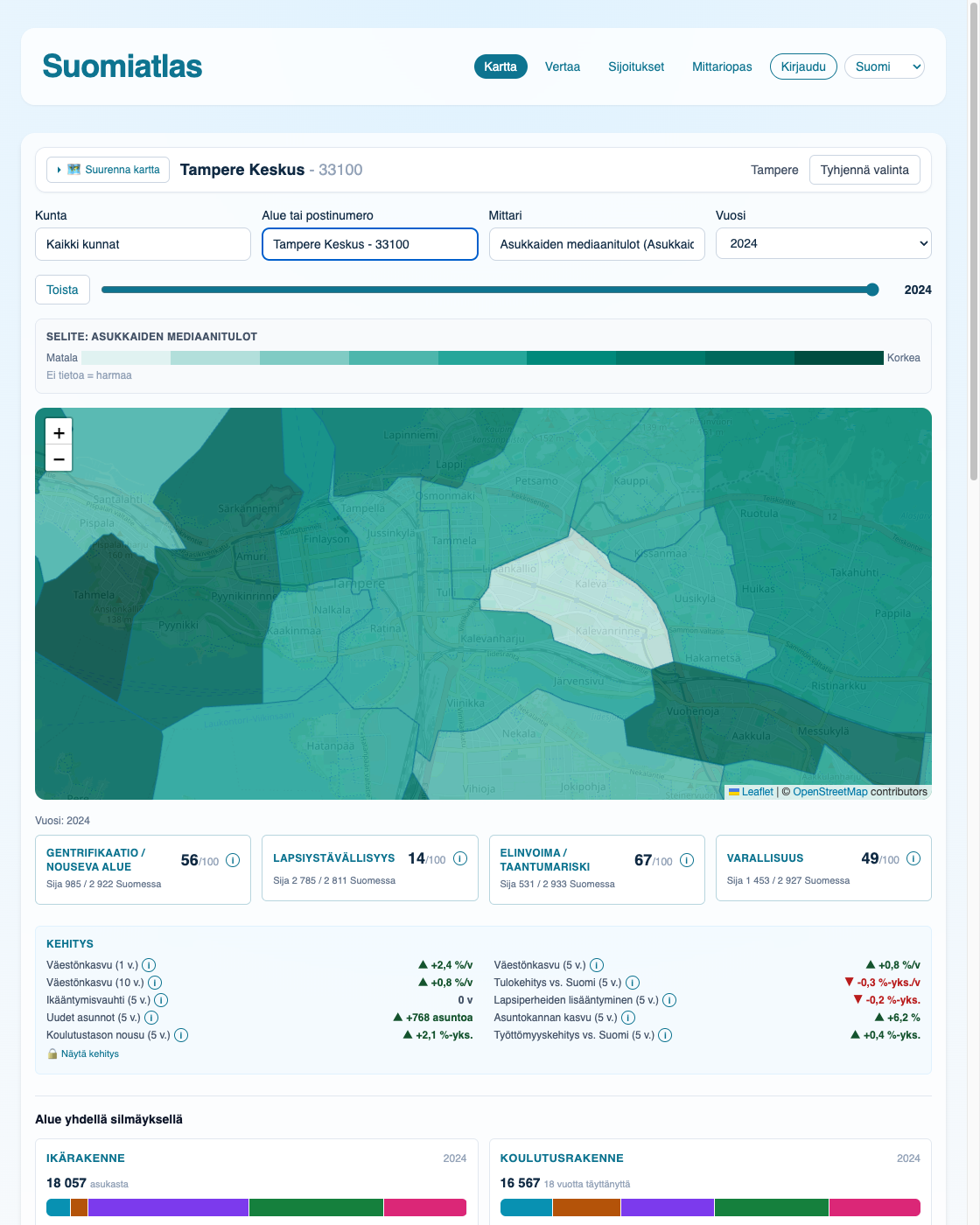The height and width of the screenshot is (1225, 980).
Task: Open the Vertaa navigation tab
Action: (563, 66)
